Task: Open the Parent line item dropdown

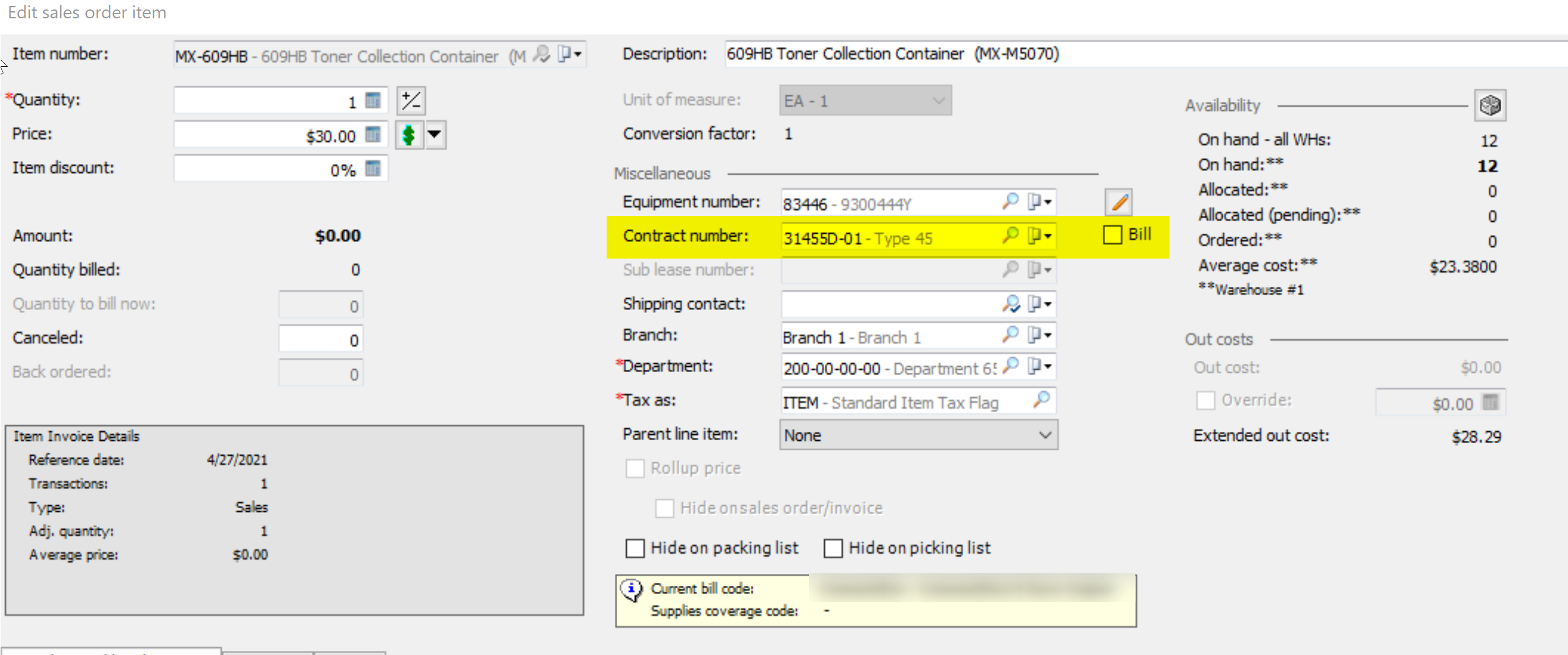Action: coord(1046,435)
